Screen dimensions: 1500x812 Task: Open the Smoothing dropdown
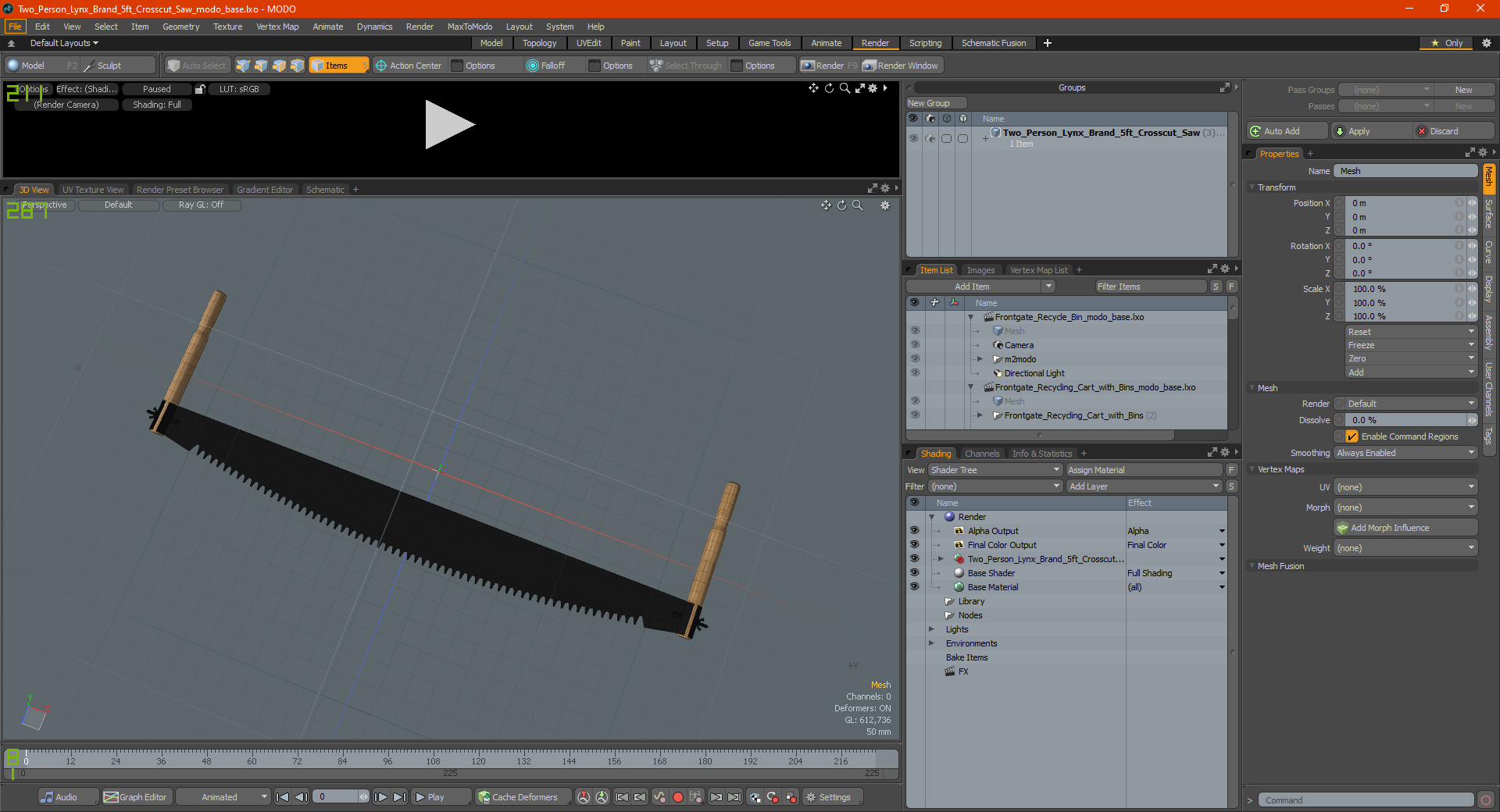pos(1405,453)
